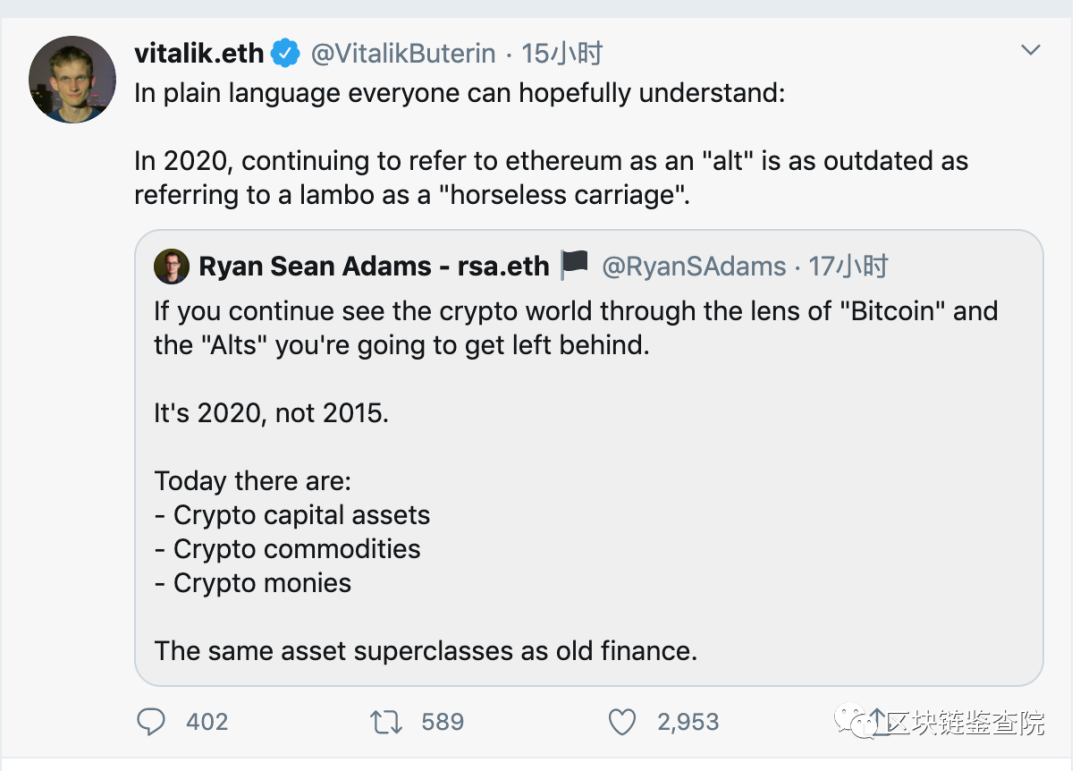Click the 402 replies count
The image size is (1080, 771).
[207, 721]
